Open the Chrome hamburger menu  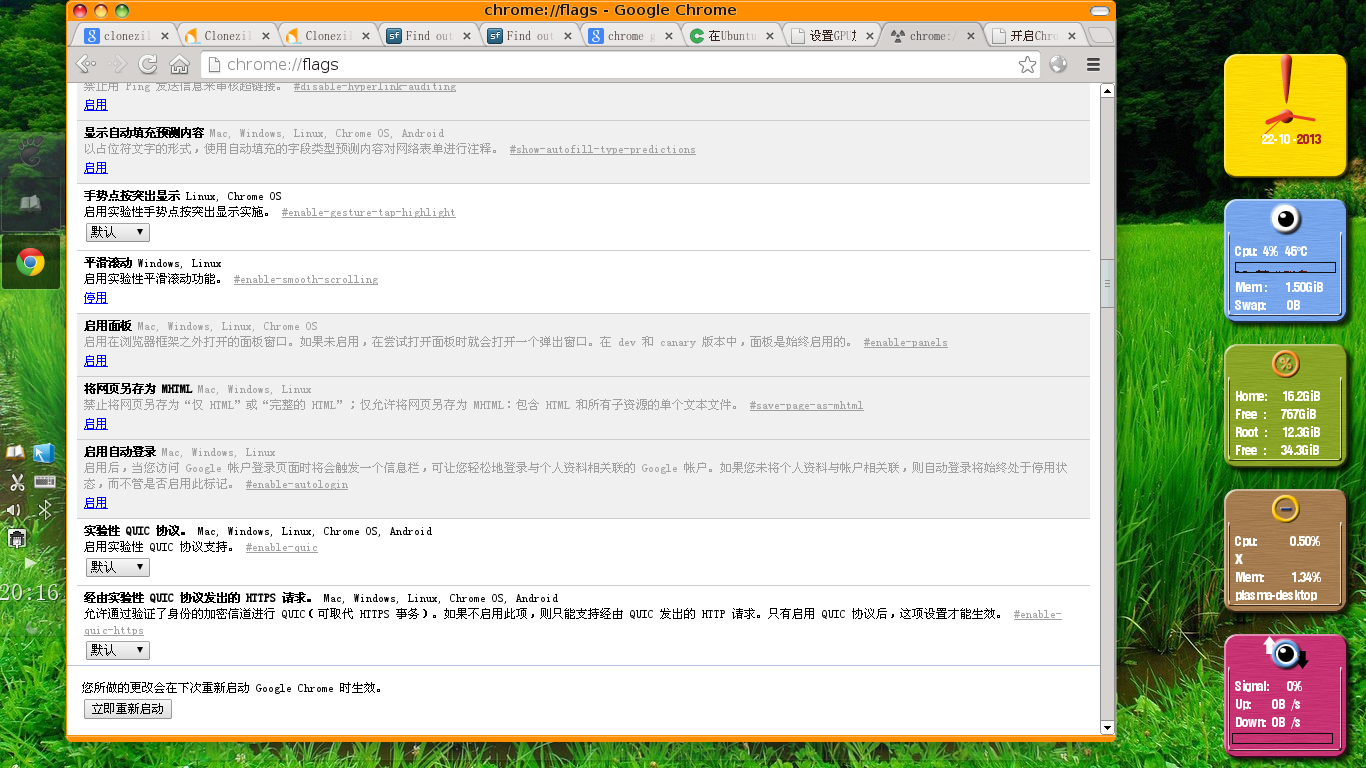pos(1093,65)
